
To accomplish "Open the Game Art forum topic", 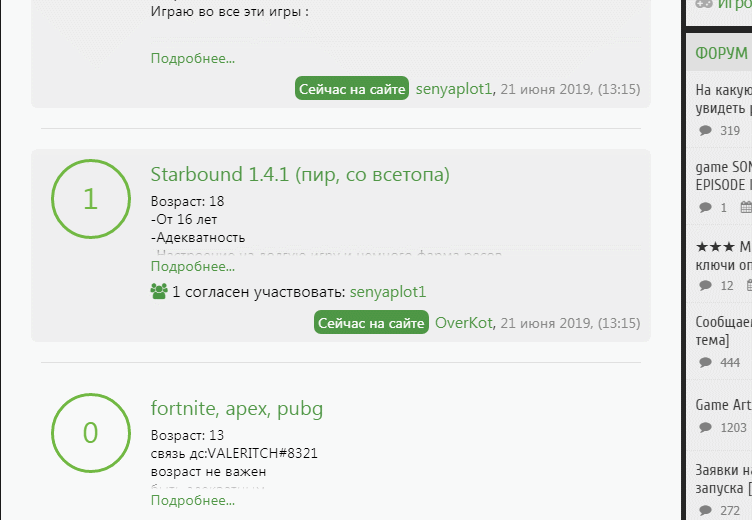I will (723, 405).
